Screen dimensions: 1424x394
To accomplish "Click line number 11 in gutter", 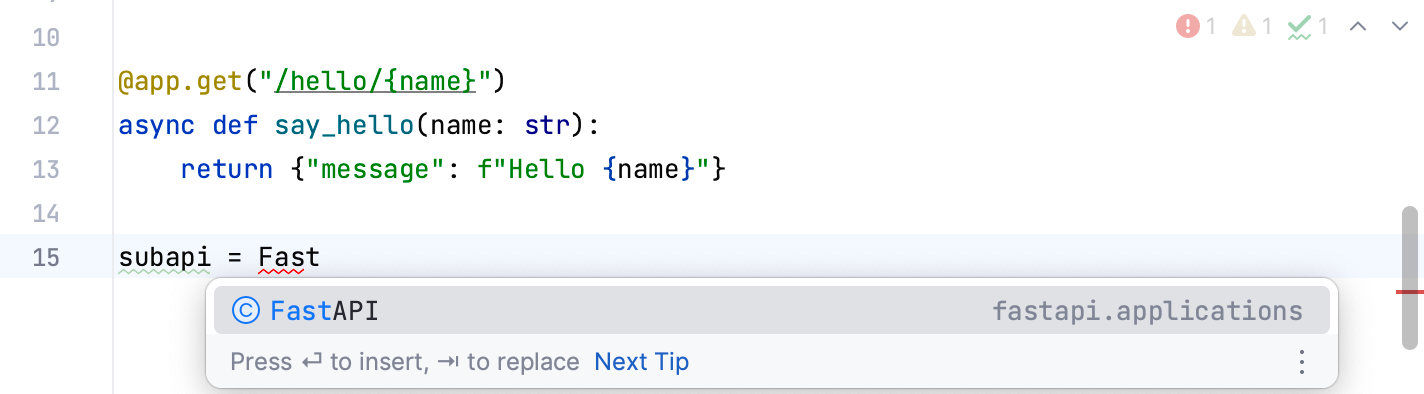I will (46, 81).
